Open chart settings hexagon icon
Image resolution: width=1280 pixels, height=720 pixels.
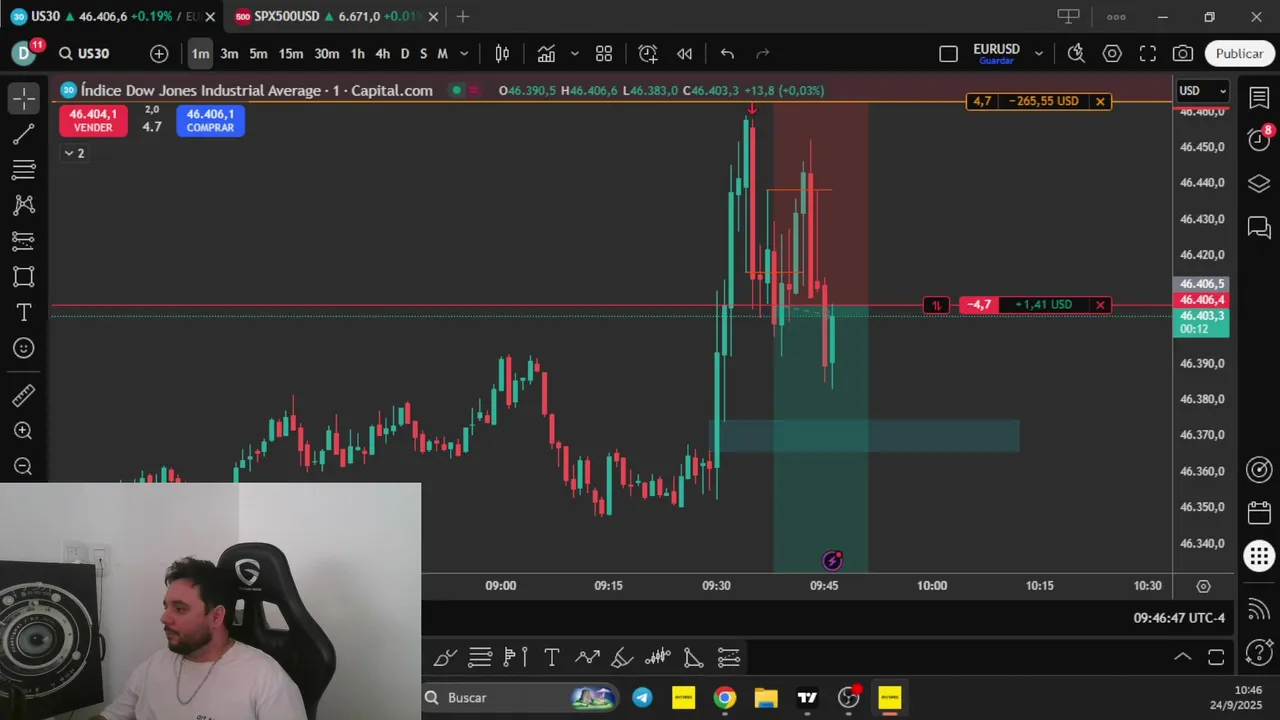click(x=1112, y=54)
